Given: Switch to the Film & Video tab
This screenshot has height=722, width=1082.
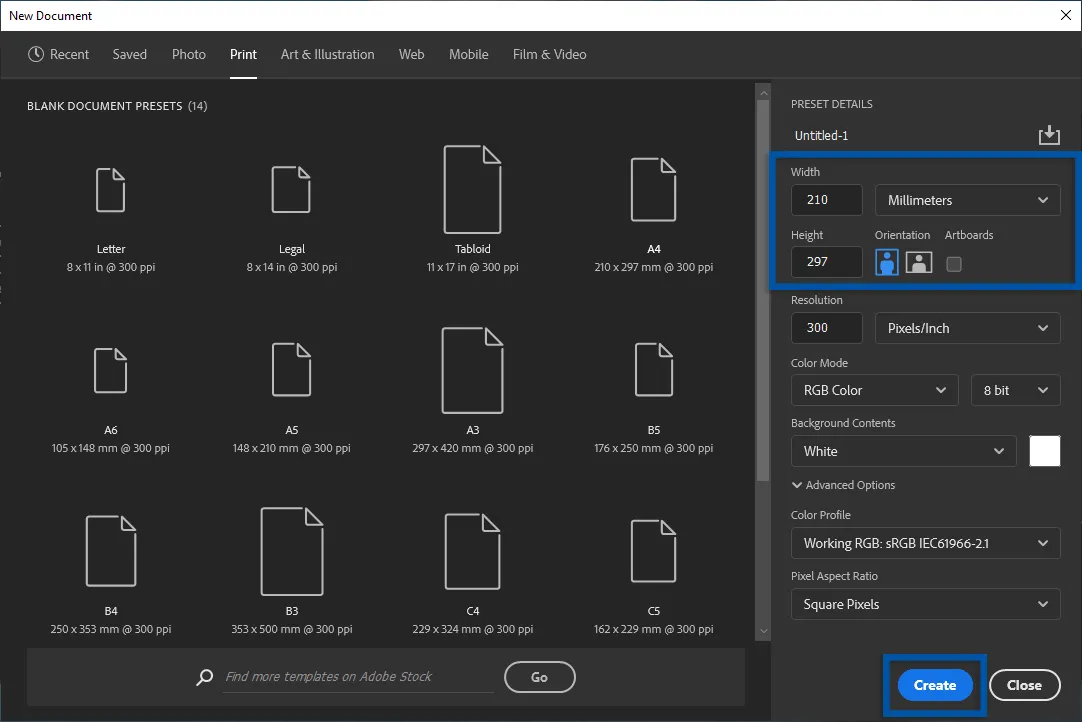Looking at the screenshot, I should [x=549, y=54].
